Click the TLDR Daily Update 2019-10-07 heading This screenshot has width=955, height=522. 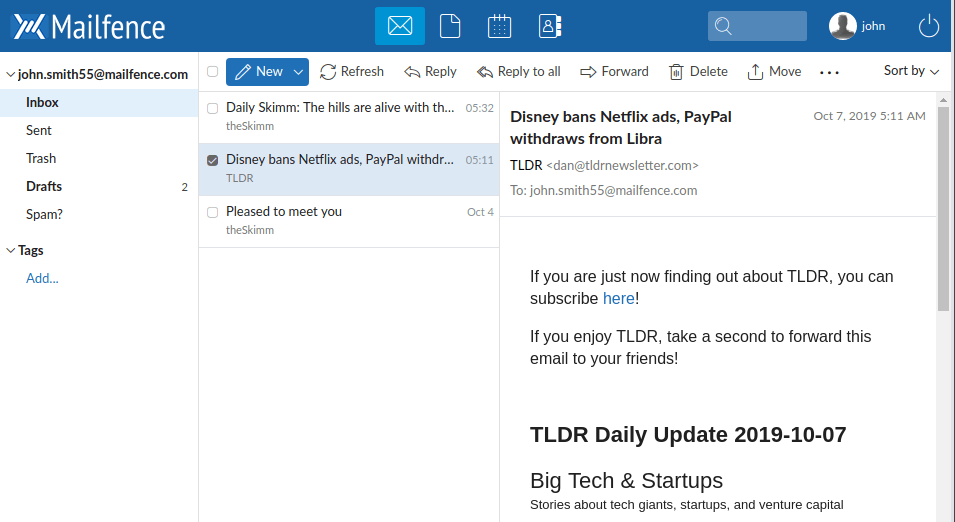click(x=688, y=435)
